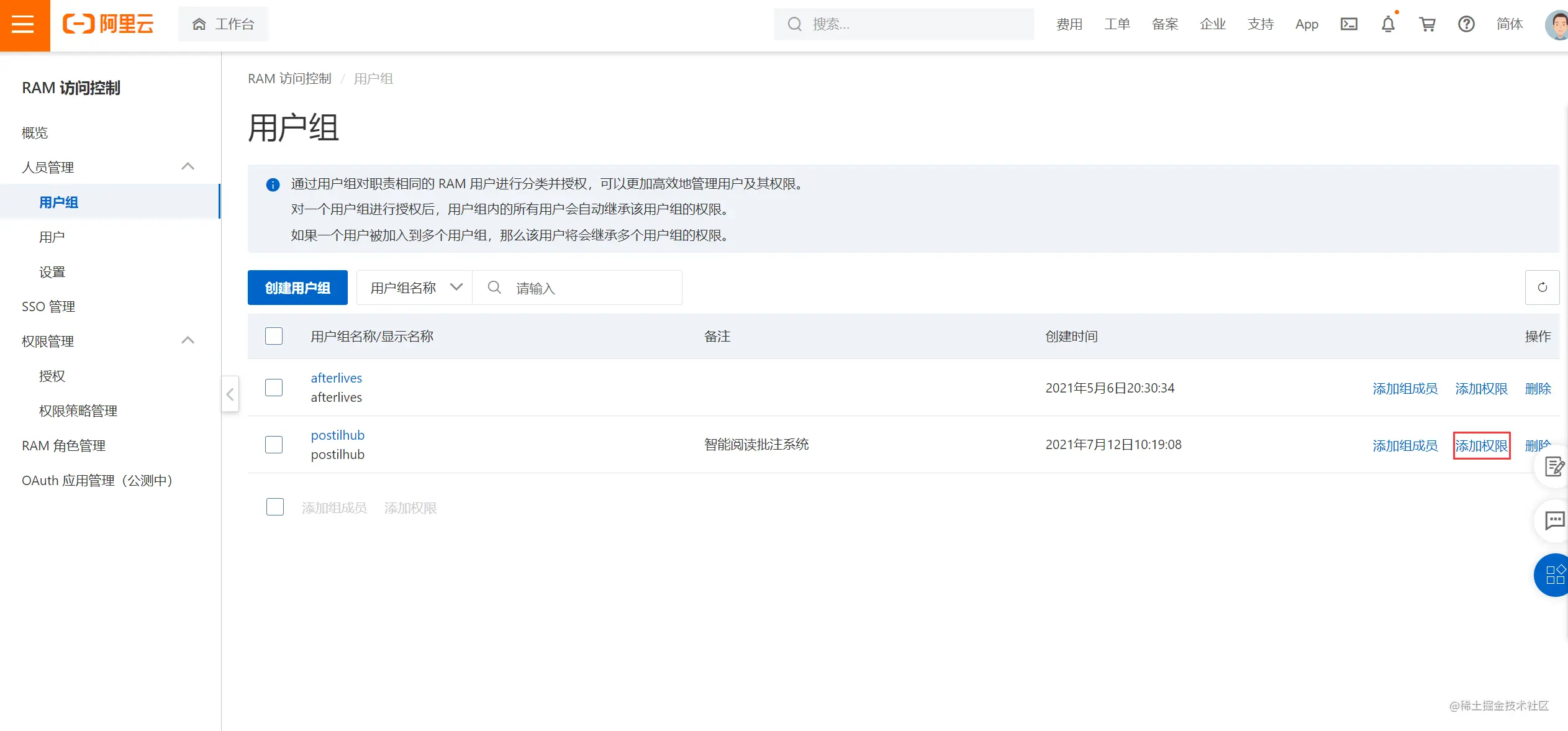
Task: Click 创建用户组 button
Action: click(297, 288)
